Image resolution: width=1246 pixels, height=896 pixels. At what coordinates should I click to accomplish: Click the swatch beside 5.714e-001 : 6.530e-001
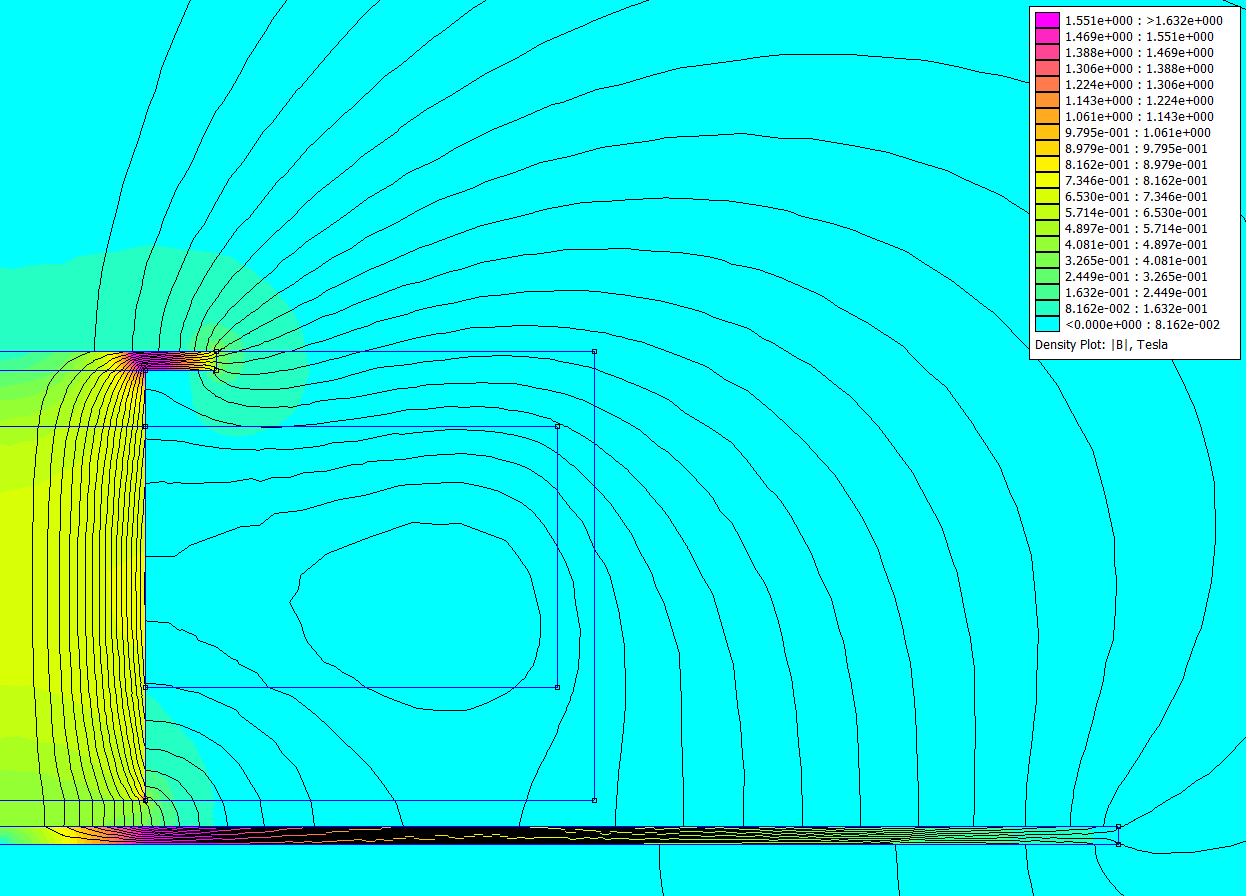pyautogui.click(x=1047, y=212)
